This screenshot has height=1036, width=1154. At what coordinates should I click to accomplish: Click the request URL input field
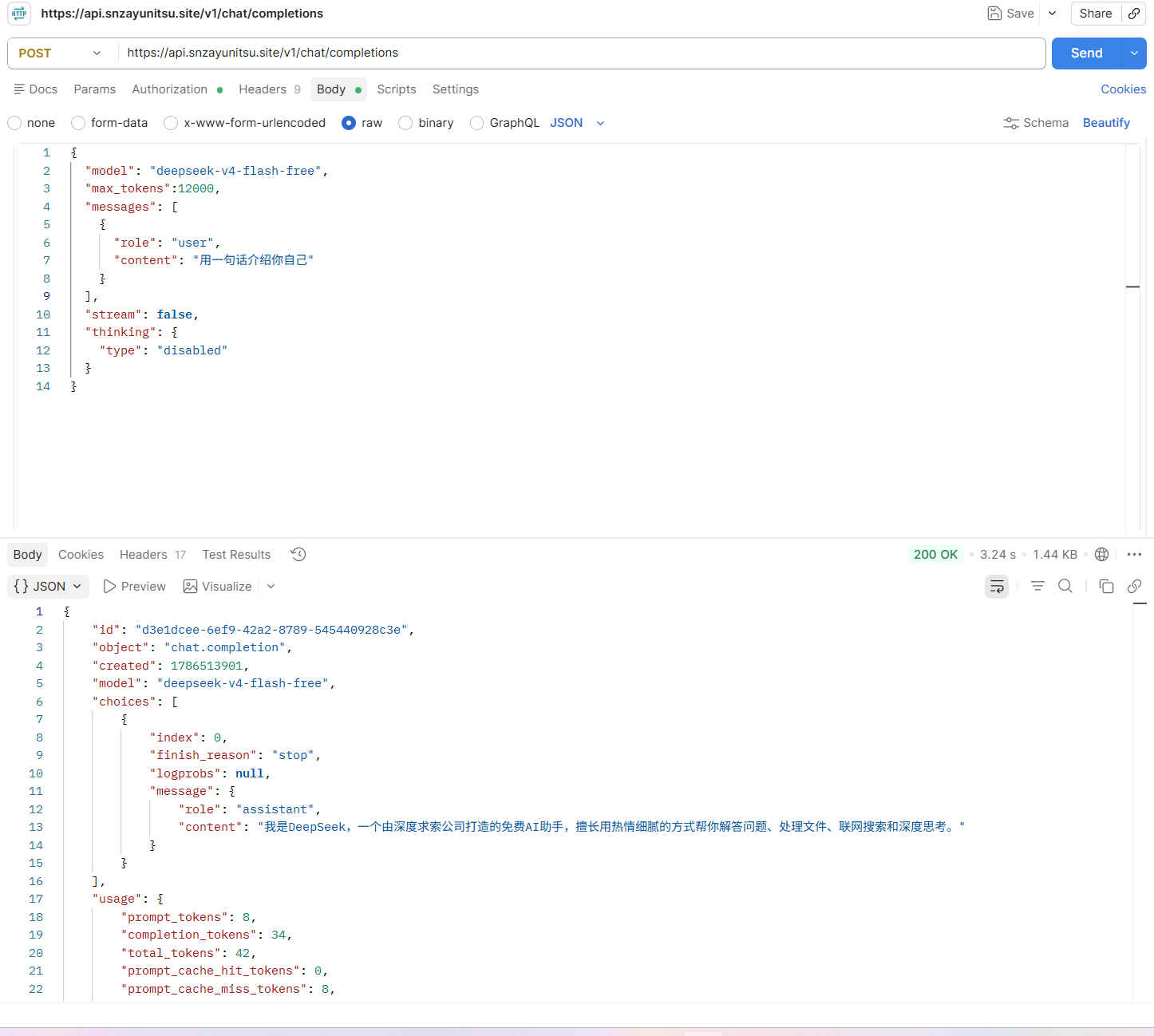pos(582,53)
